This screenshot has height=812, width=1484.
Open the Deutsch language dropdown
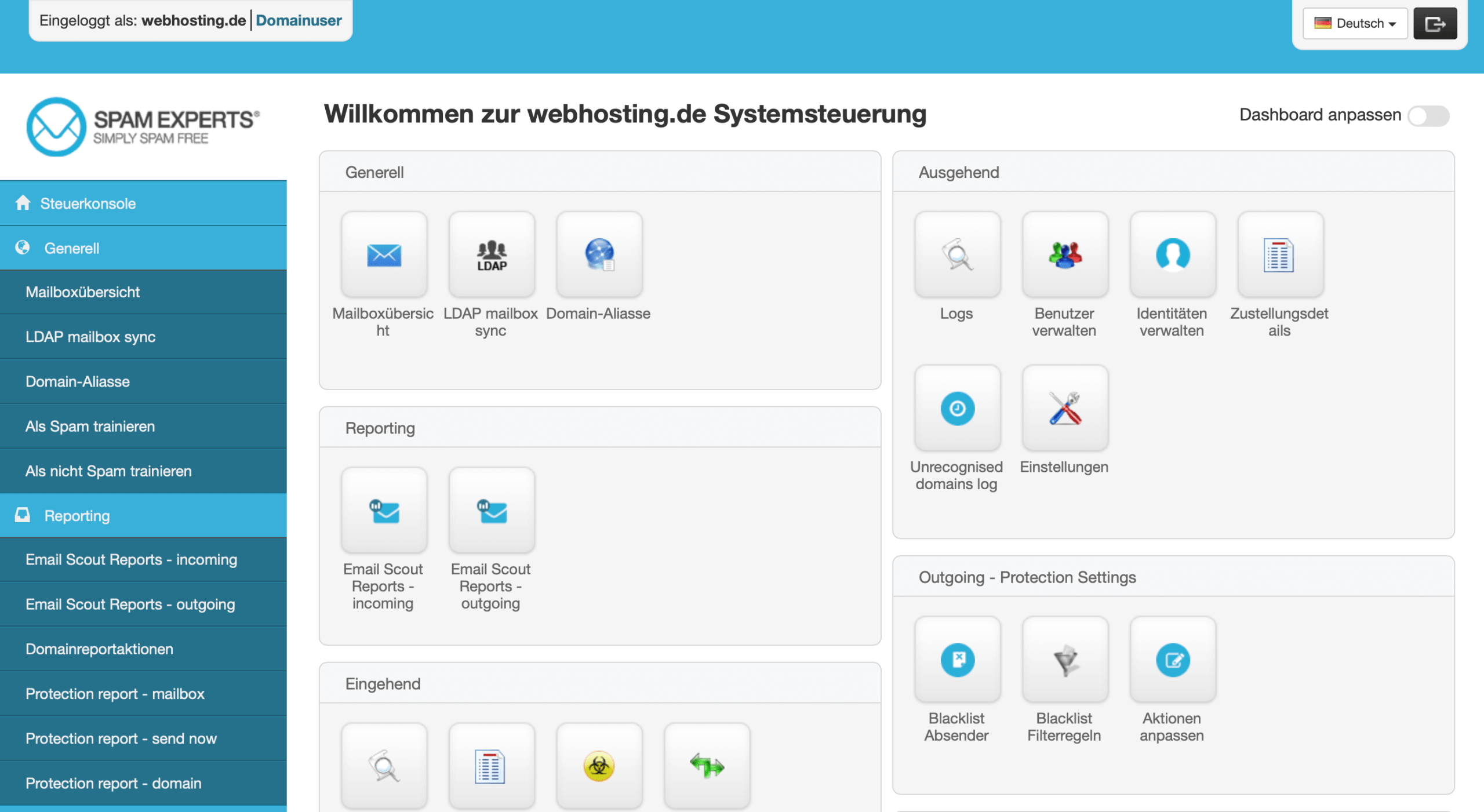[1355, 23]
